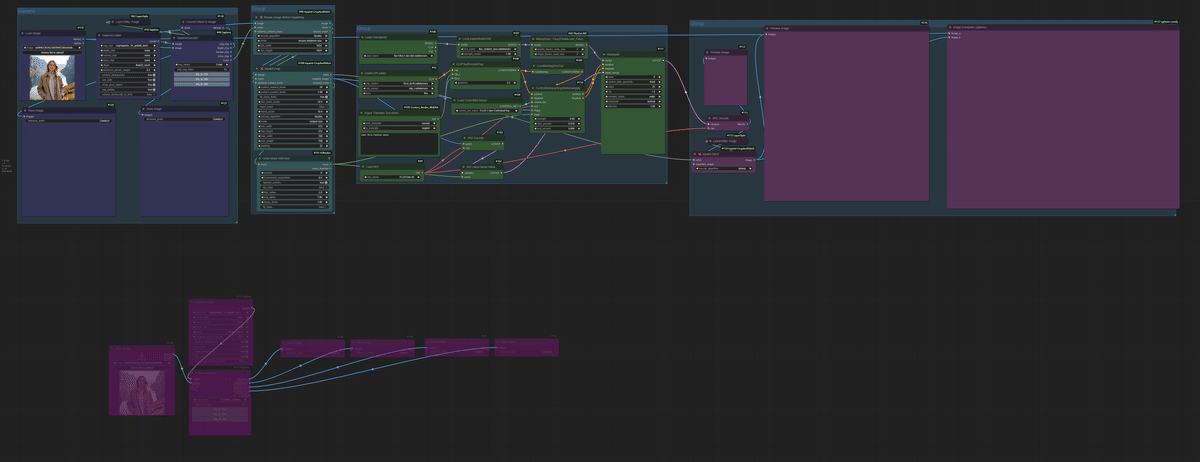Collapse the LoraLoaderModelOnly node via its title dot
The image size is (1200, 462).
point(460,38)
